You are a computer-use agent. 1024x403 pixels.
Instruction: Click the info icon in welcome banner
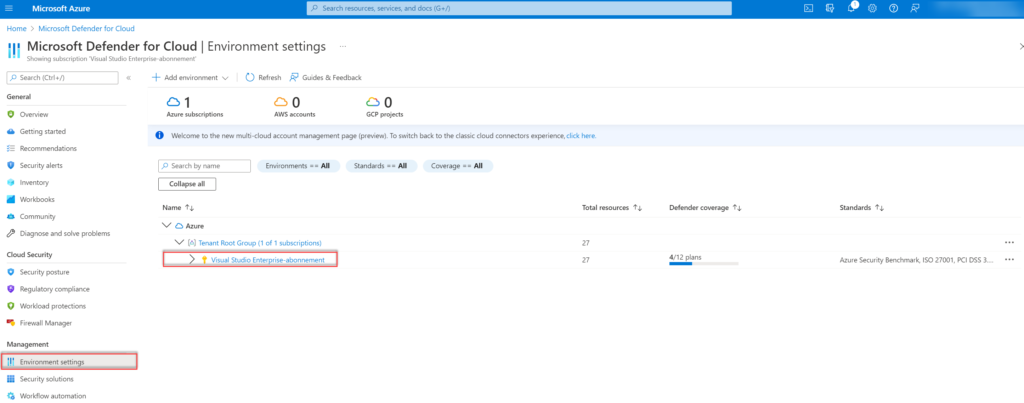click(159, 136)
